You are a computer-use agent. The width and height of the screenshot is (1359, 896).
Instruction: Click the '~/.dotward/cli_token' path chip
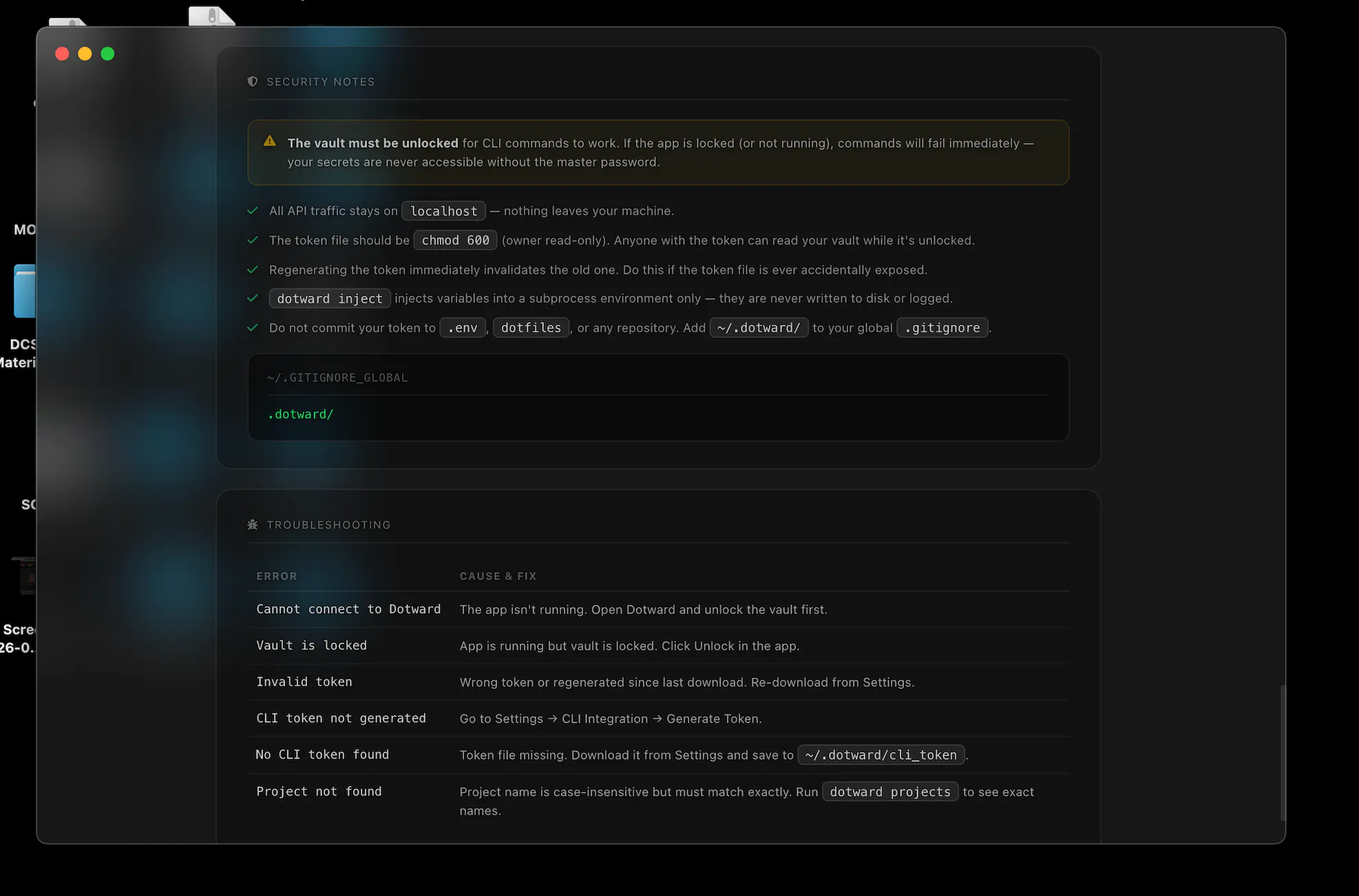881,755
